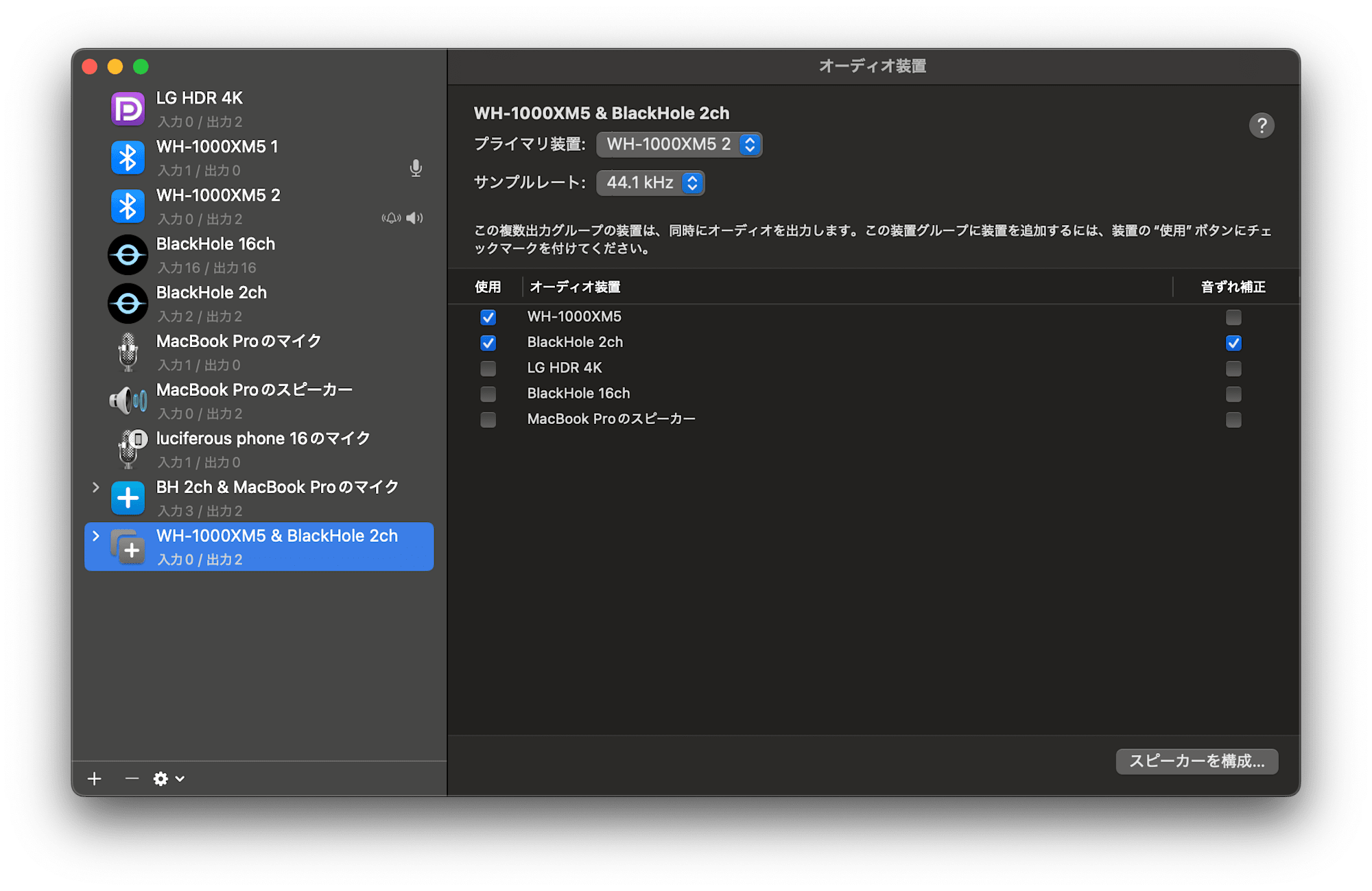Click the LG HDR 4K DisplayPort icon
The height and width of the screenshot is (891, 1372).
pos(128,109)
